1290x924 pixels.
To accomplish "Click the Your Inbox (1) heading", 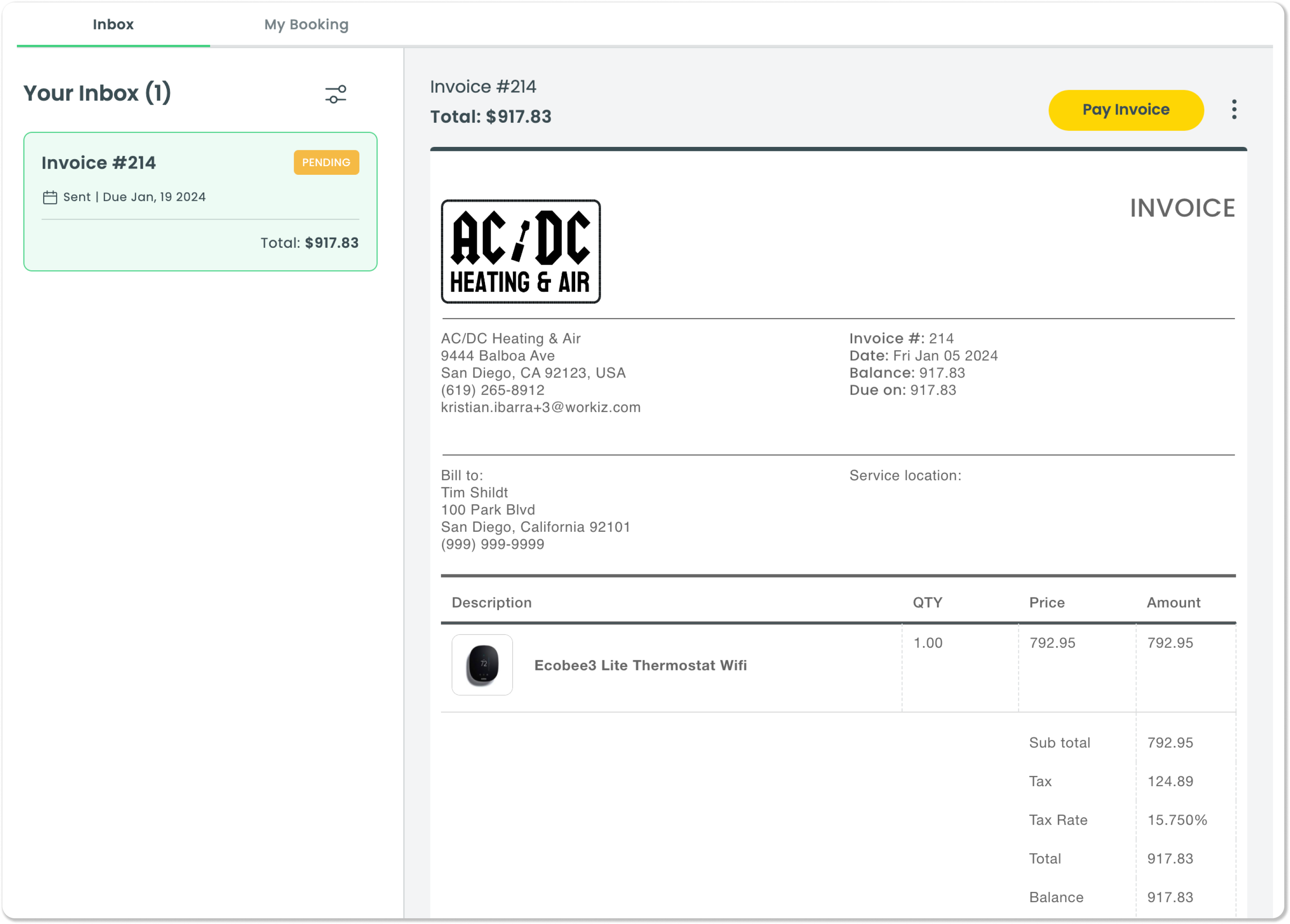I will tap(97, 93).
